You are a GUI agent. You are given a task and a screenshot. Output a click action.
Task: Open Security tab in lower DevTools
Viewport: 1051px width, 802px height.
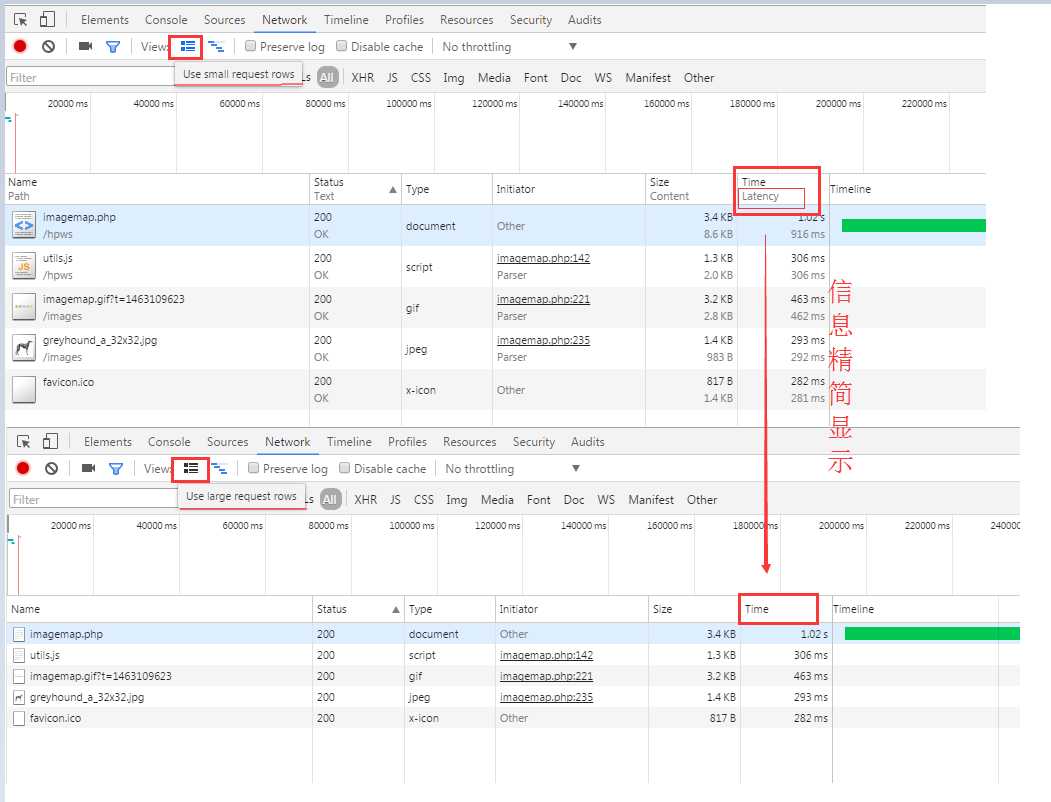pyautogui.click(x=534, y=442)
